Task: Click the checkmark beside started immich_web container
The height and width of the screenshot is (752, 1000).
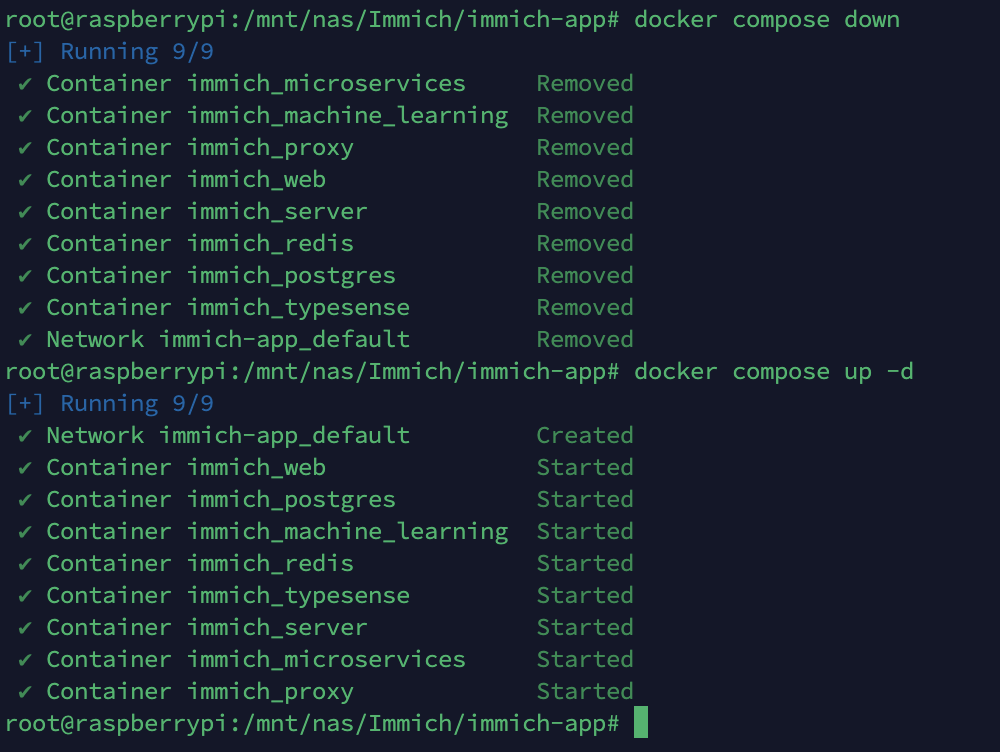Action: click(x=25, y=468)
